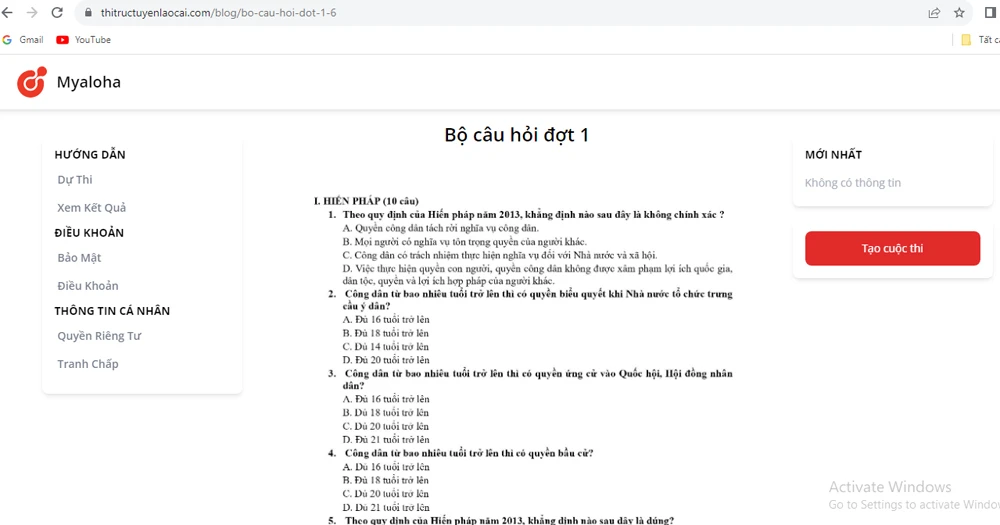Open the browser side panel icon
Viewport: 1000px width, 525px height.
point(990,13)
